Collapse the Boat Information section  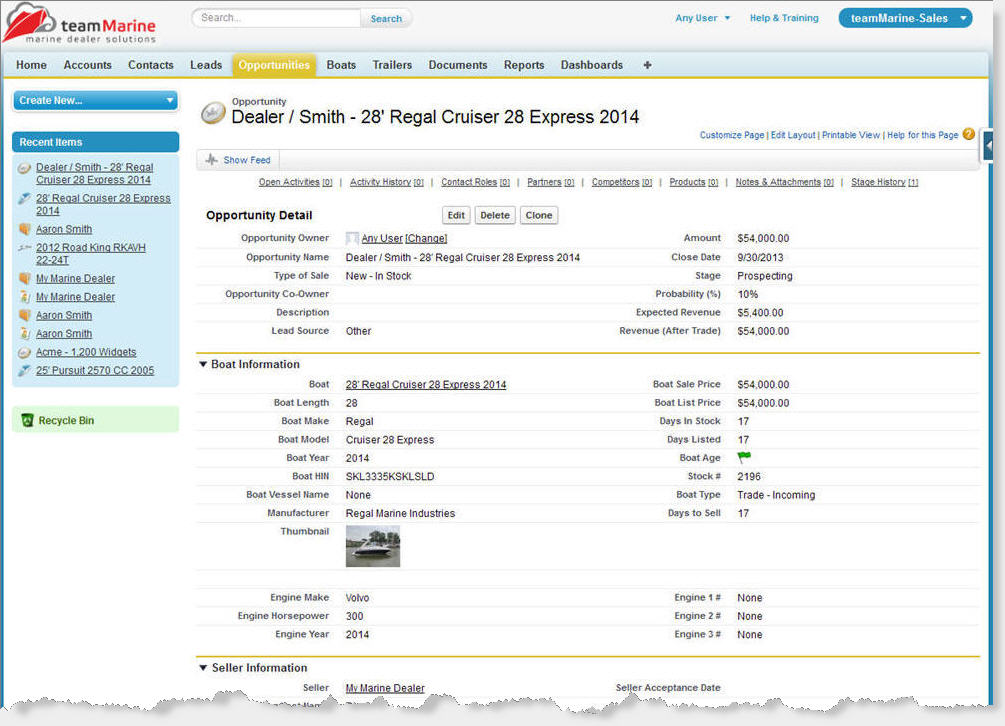(203, 365)
